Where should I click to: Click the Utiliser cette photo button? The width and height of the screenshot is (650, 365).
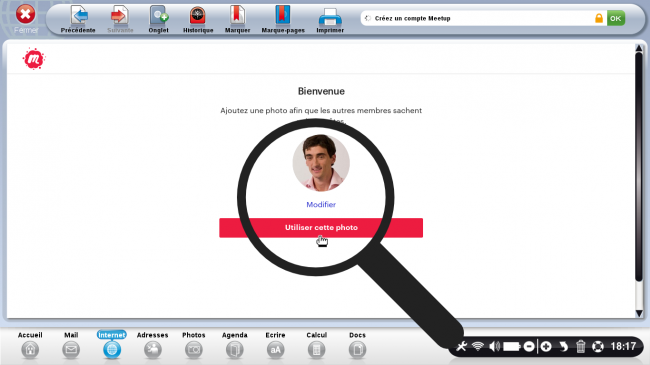tap(321, 228)
